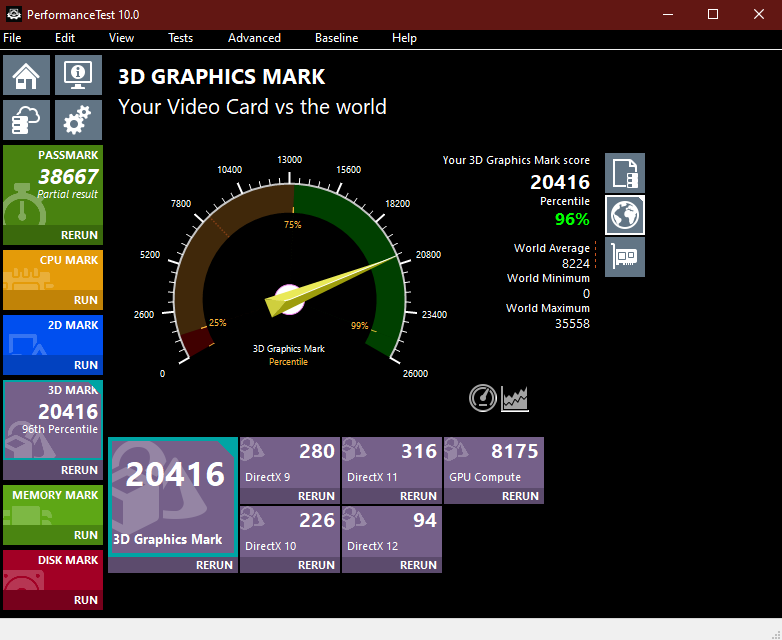Viewport: 782px width, 640px height.
Task: Rerun the GPU Compute test
Action: tap(494, 496)
